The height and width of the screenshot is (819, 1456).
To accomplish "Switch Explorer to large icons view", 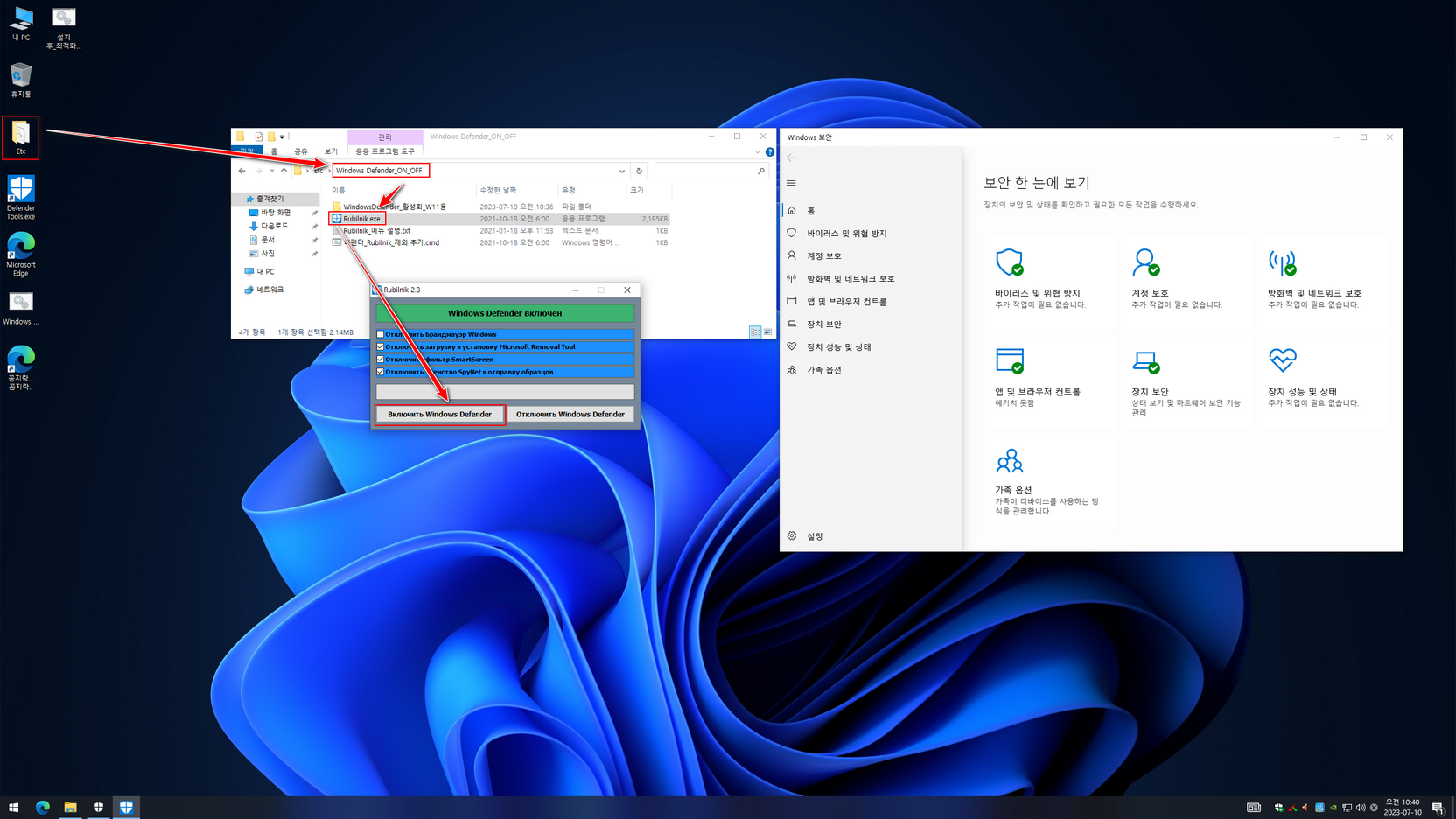I will tap(767, 332).
